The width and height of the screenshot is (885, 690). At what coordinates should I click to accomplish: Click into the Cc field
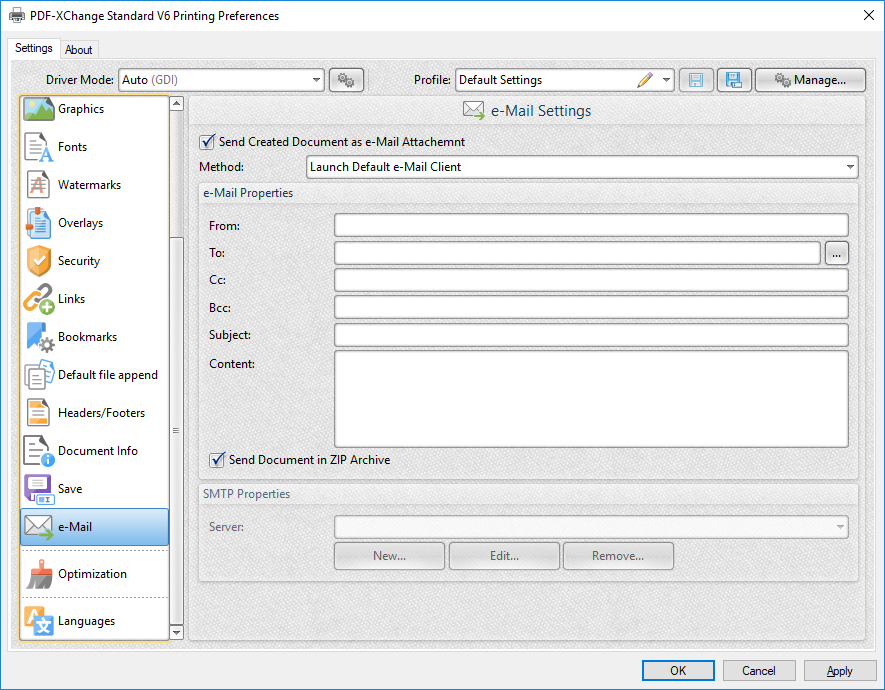point(591,280)
